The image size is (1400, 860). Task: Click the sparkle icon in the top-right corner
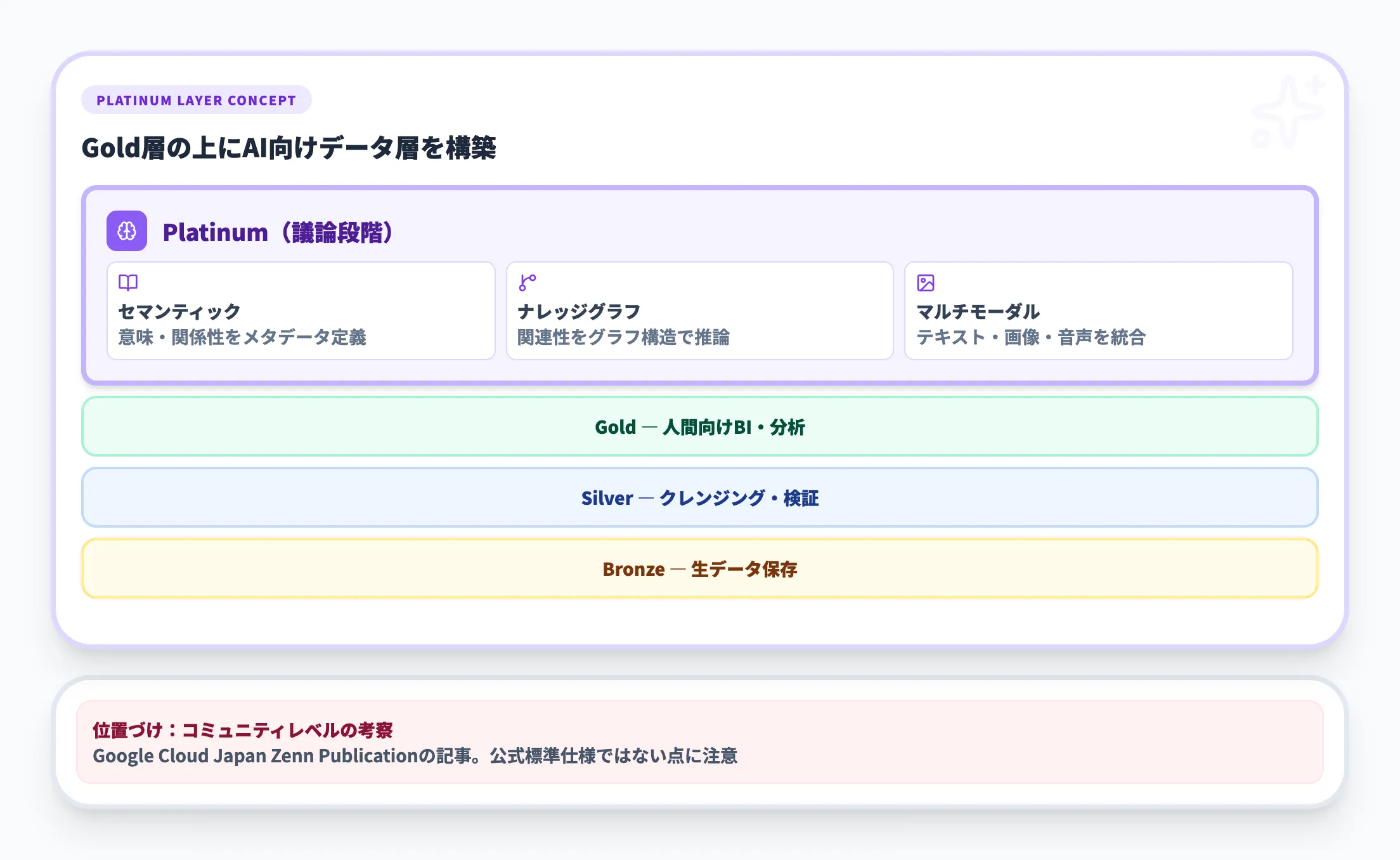pyautogui.click(x=1288, y=111)
